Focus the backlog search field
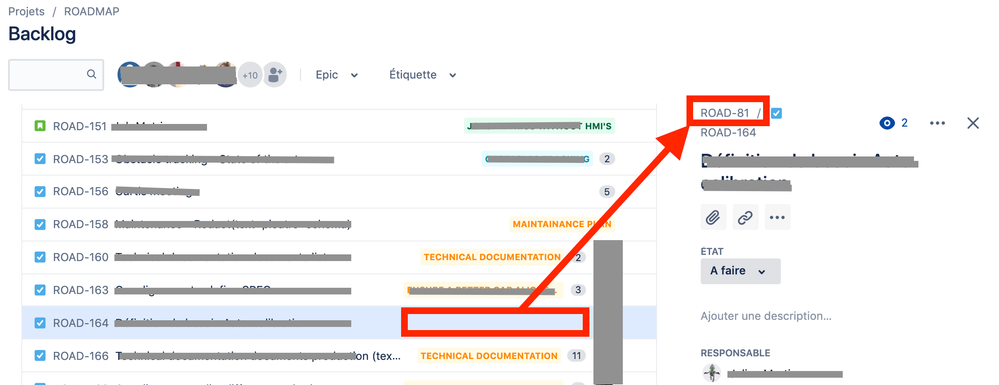999x385 pixels. click(56, 75)
